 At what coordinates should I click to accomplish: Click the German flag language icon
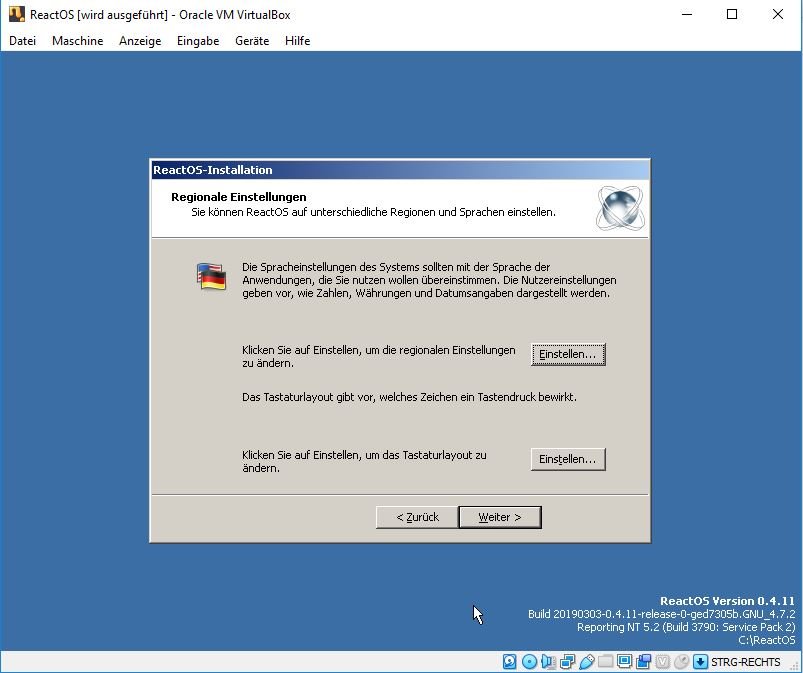point(212,277)
